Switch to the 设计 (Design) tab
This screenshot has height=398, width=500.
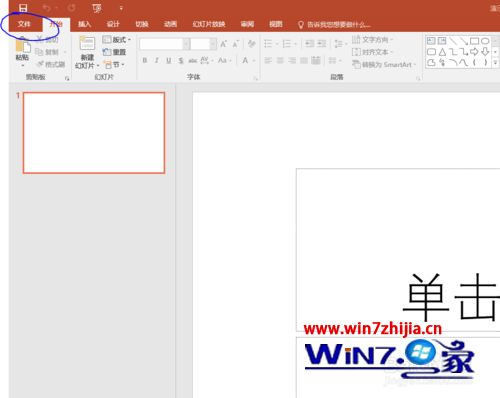[x=113, y=24]
